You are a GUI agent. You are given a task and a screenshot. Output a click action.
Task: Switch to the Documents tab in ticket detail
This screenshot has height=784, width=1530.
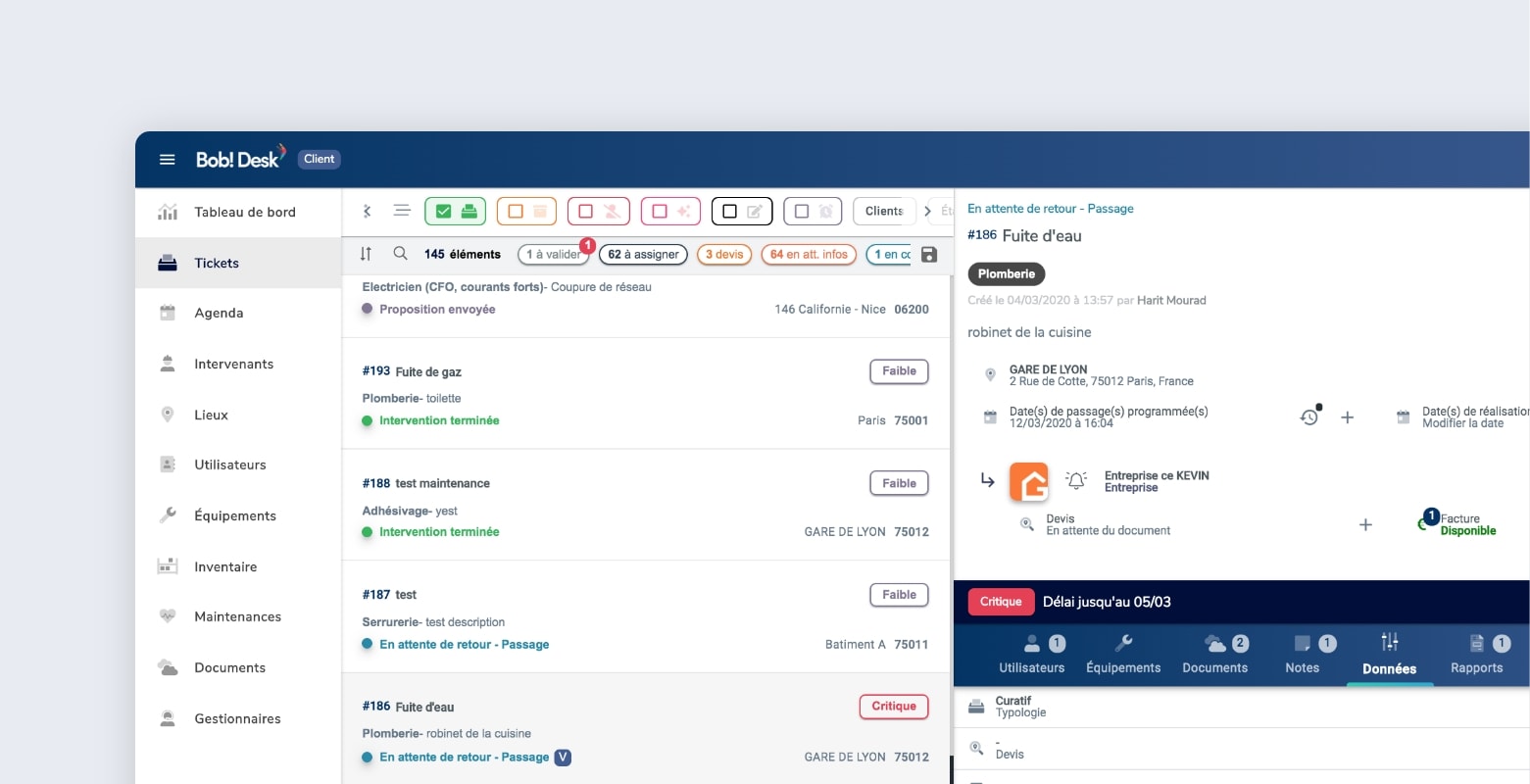tap(1214, 655)
